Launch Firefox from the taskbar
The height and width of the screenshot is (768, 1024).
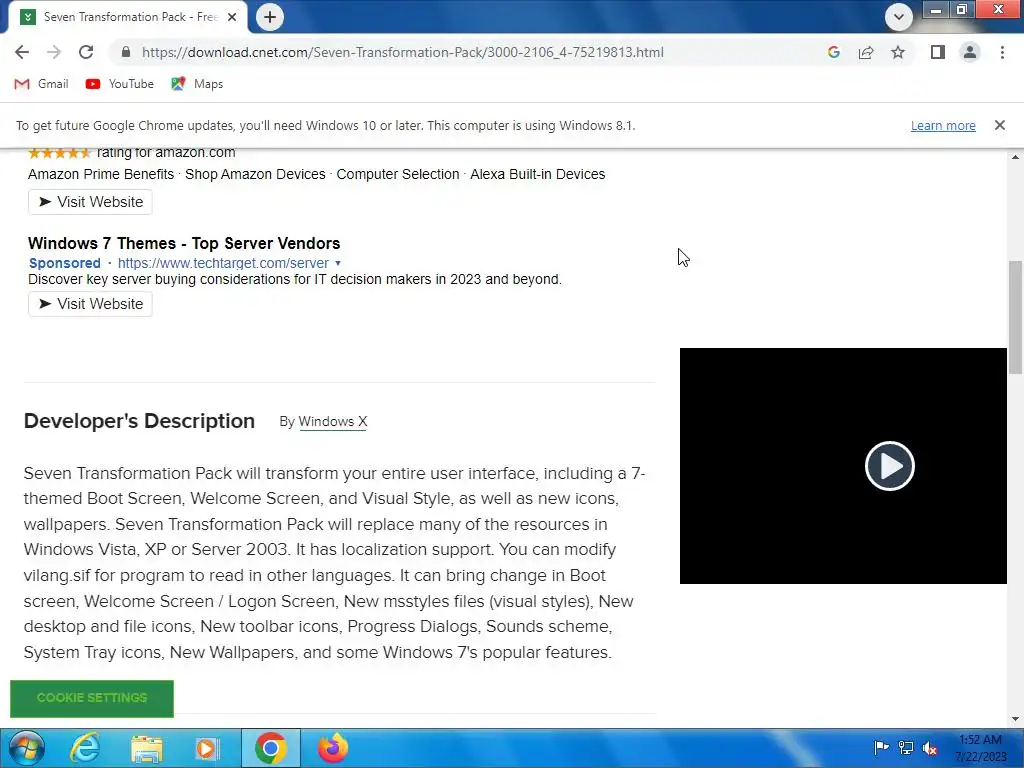click(333, 748)
